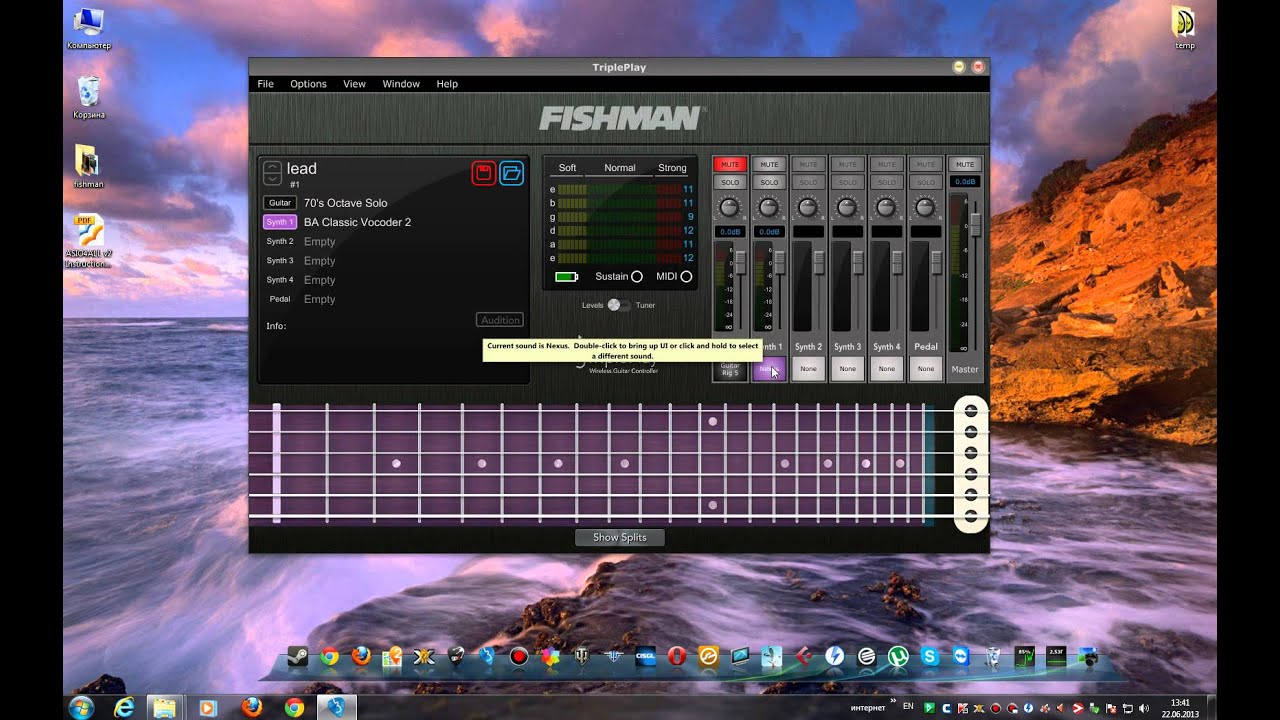The height and width of the screenshot is (720, 1280).
Task: Open the fishman folder on desktop
Action: 88,166
